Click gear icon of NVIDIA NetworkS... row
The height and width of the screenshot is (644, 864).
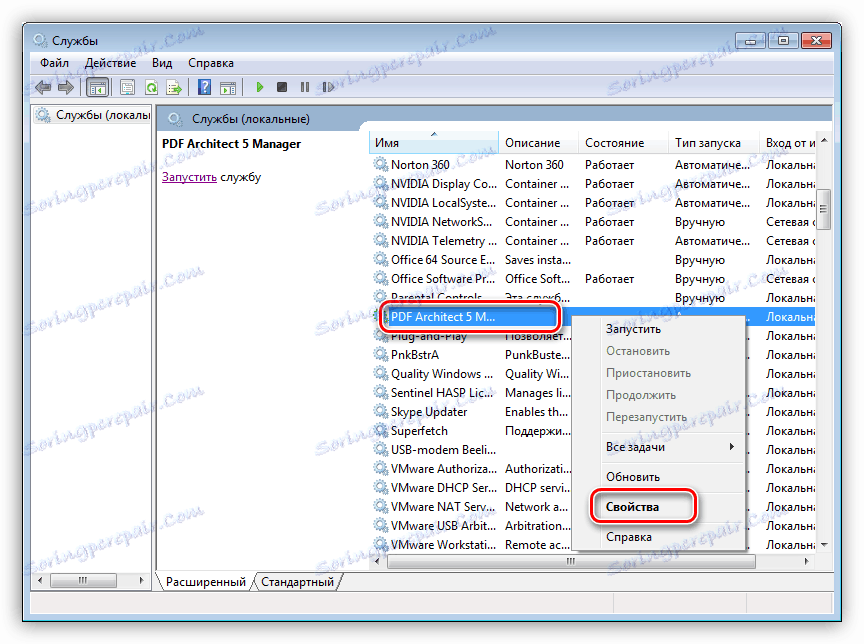[380, 221]
